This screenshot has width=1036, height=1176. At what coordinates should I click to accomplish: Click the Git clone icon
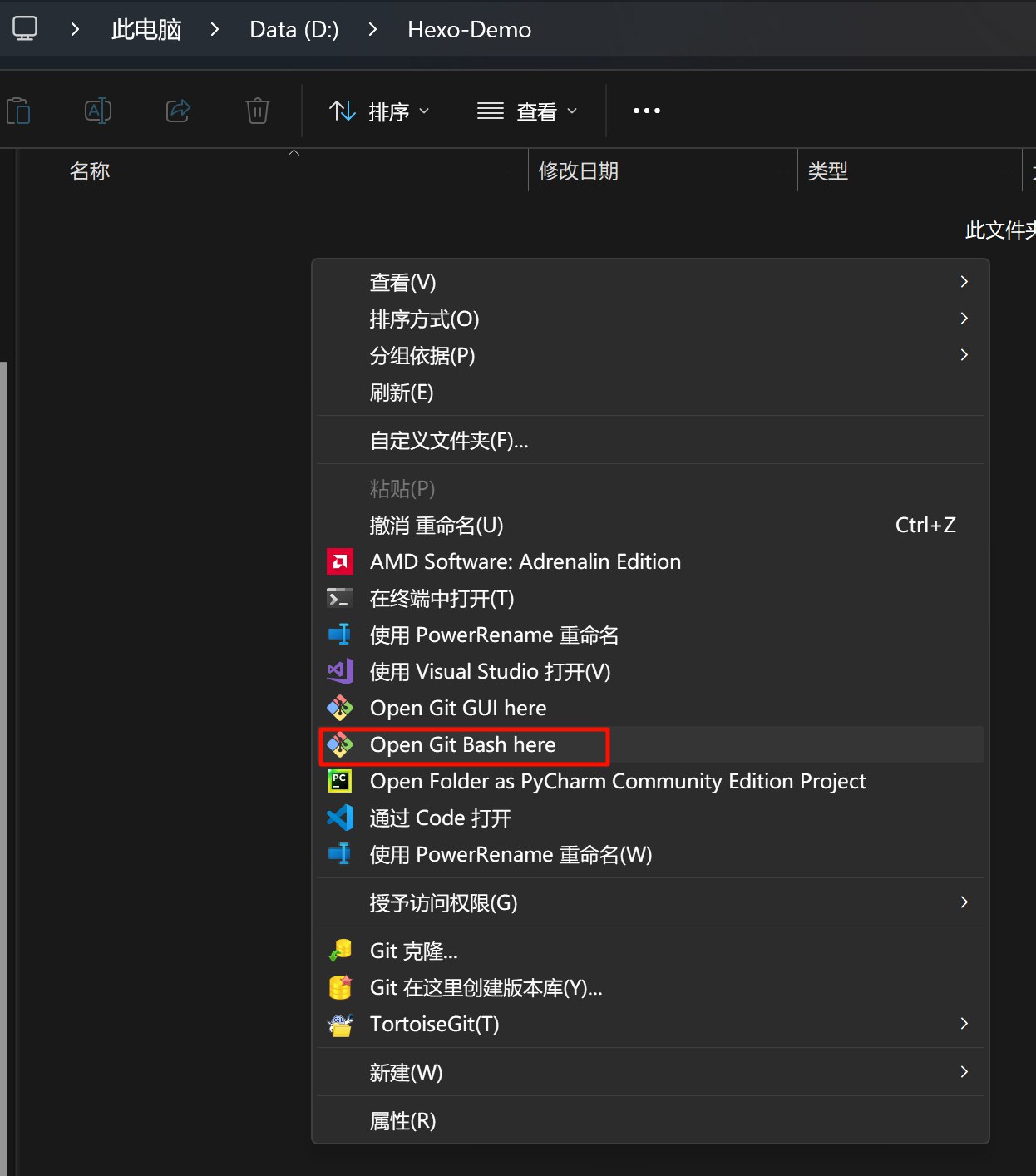(339, 951)
